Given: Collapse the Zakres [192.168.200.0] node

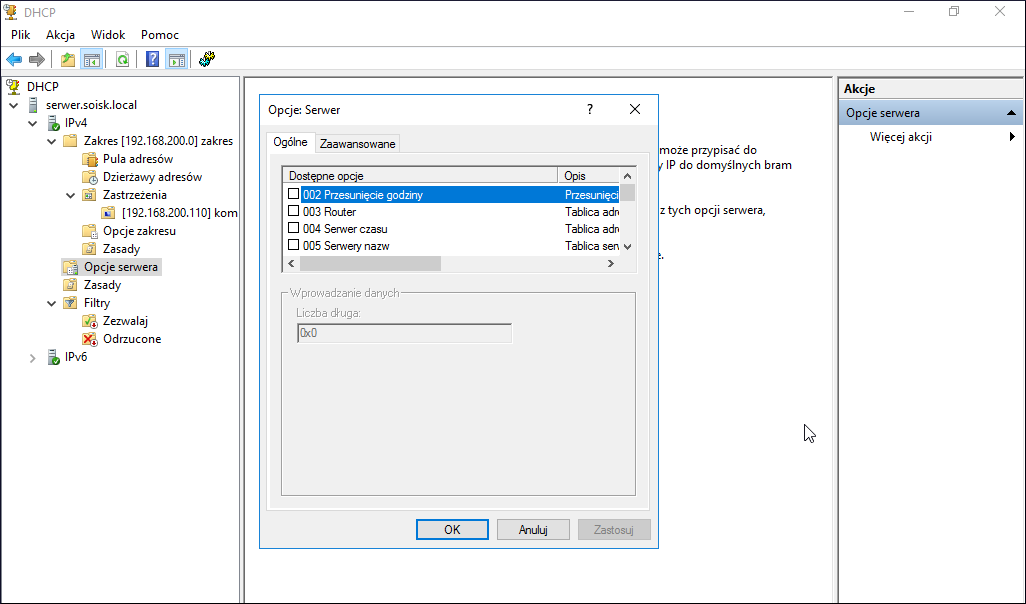Looking at the screenshot, I should (52, 141).
